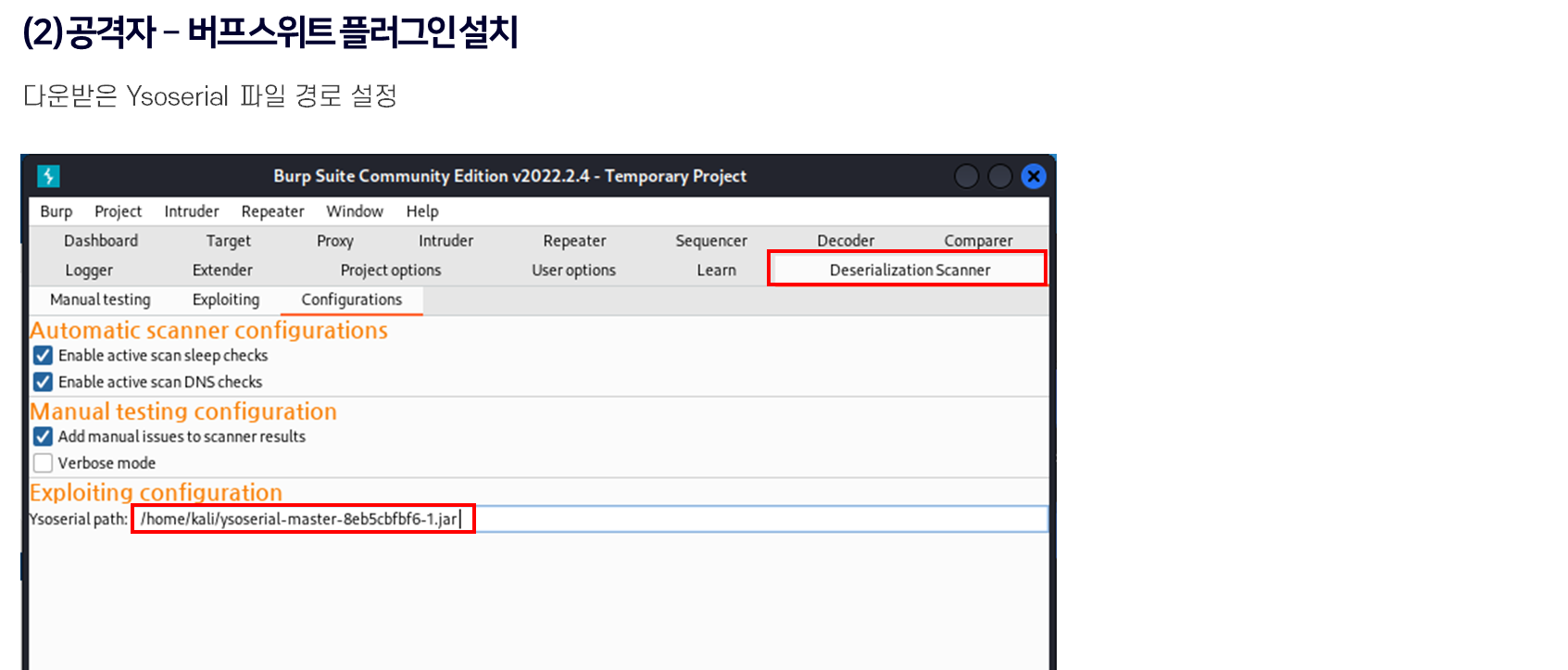This screenshot has width=1568, height=670.
Task: Uncheck Add manual issues to scanner results
Action: pyautogui.click(x=43, y=436)
